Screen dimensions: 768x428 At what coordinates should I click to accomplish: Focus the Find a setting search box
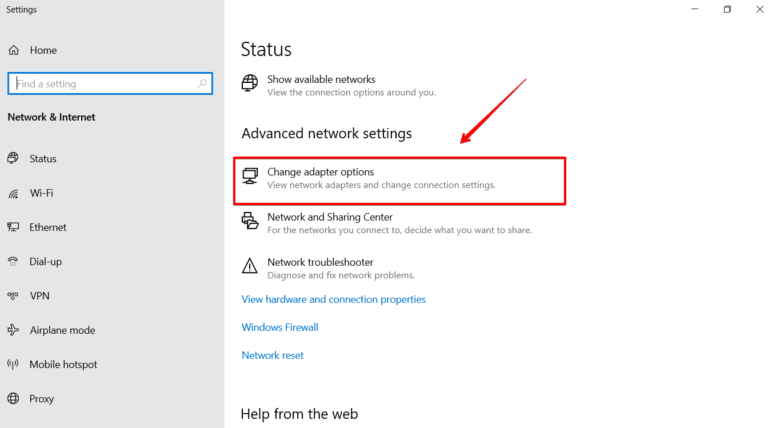pyautogui.click(x=110, y=84)
